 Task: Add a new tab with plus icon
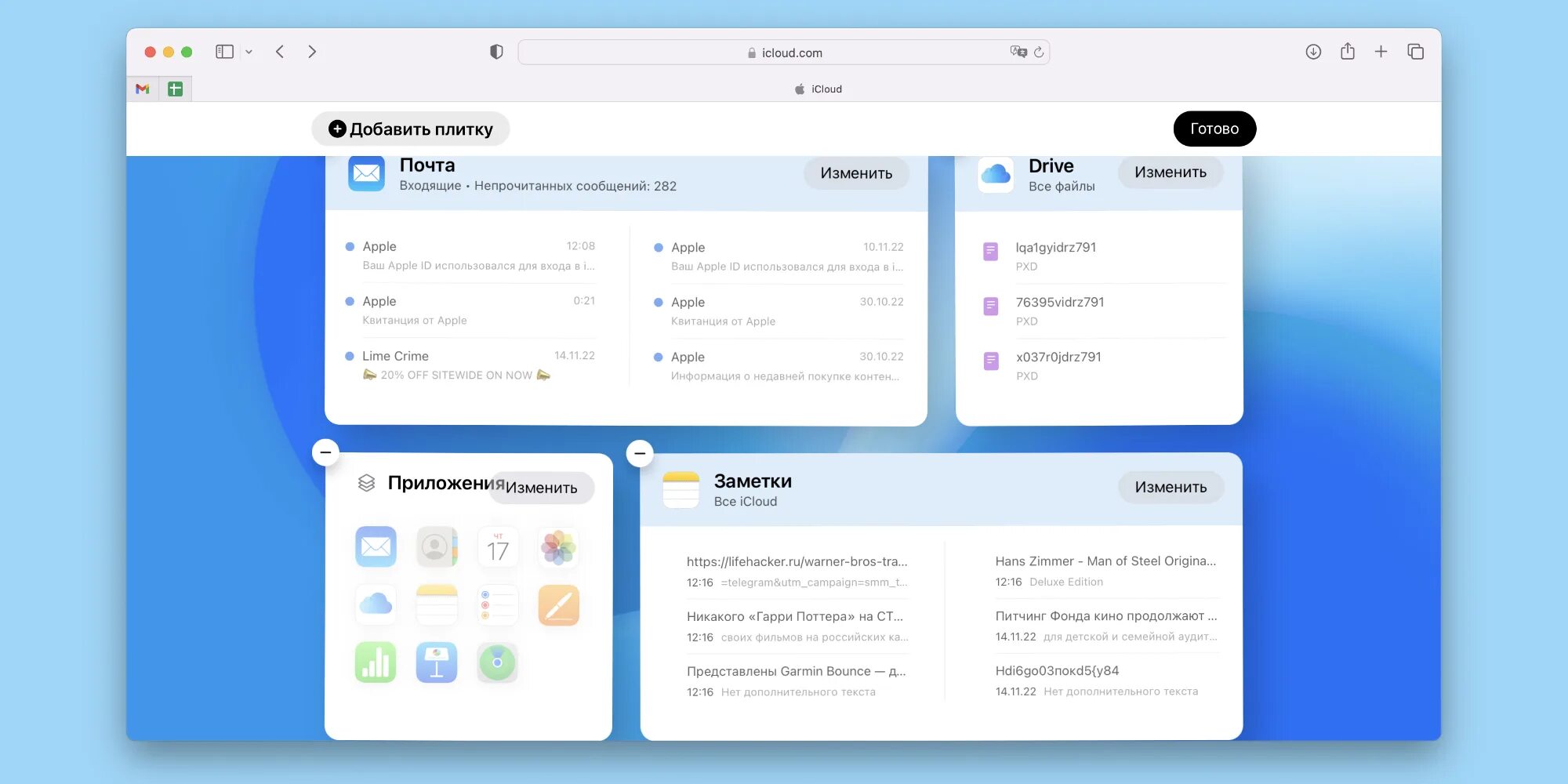pyautogui.click(x=1381, y=52)
